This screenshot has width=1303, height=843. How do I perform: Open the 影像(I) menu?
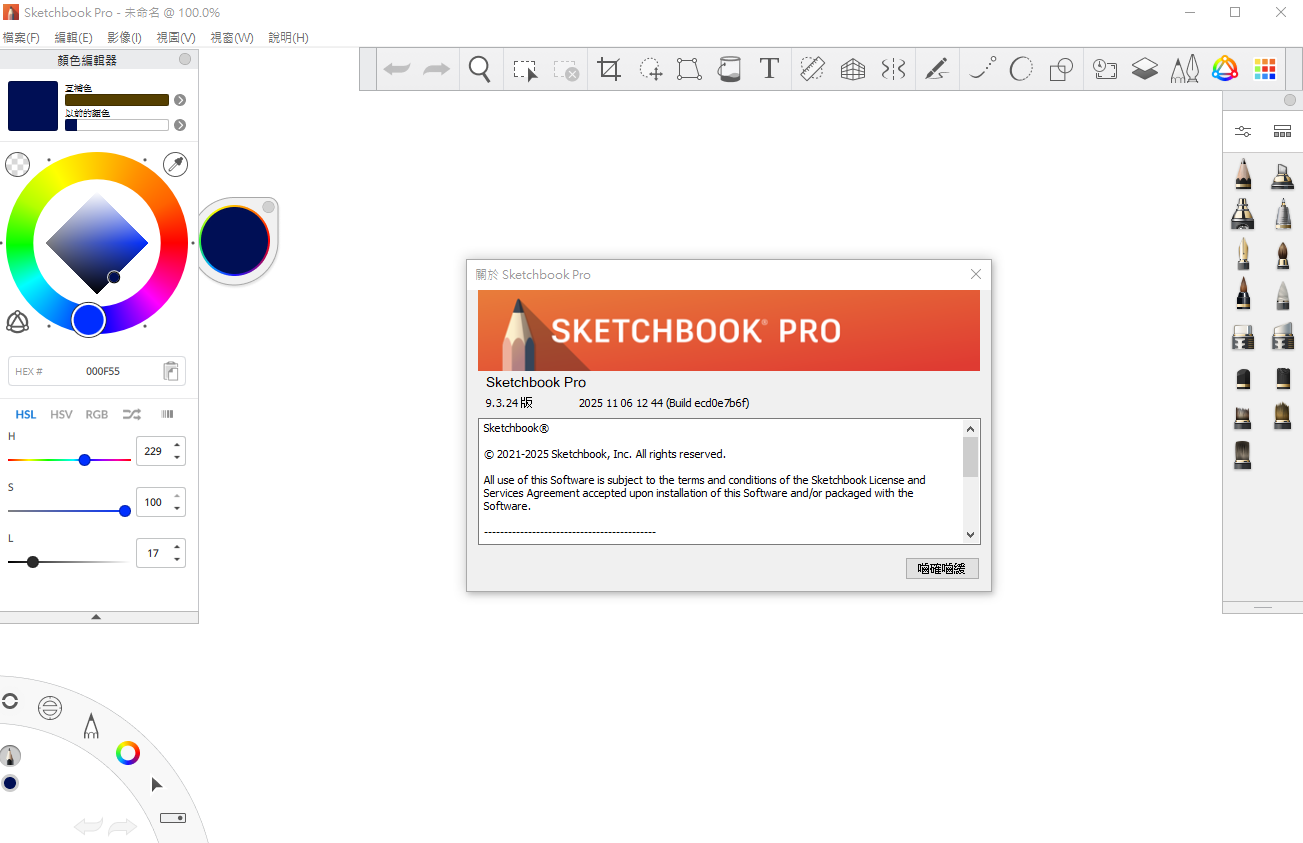(x=124, y=38)
